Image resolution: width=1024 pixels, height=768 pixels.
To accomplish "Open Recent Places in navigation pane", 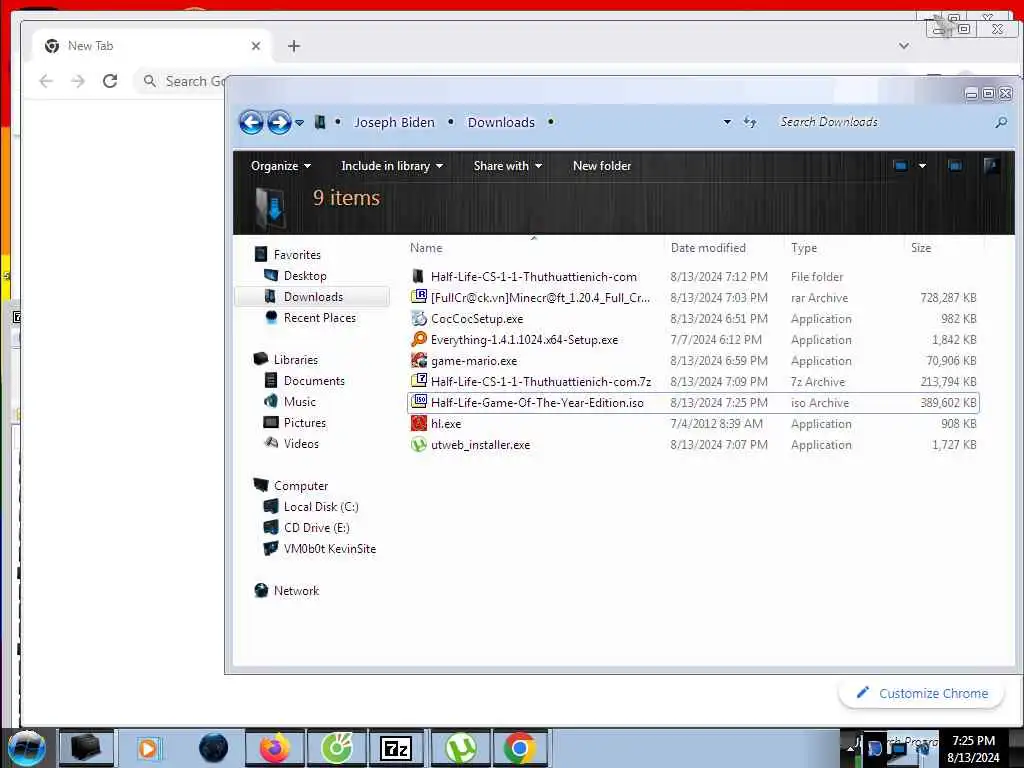I will [319, 317].
